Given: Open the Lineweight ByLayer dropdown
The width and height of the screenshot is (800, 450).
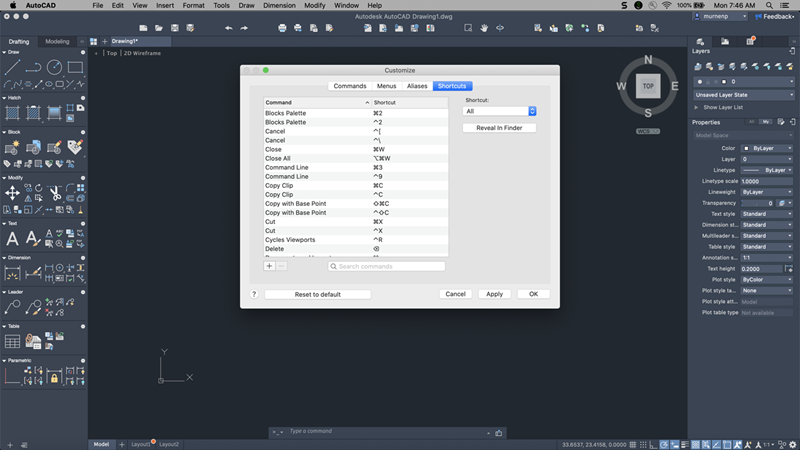Looking at the screenshot, I should click(x=767, y=192).
